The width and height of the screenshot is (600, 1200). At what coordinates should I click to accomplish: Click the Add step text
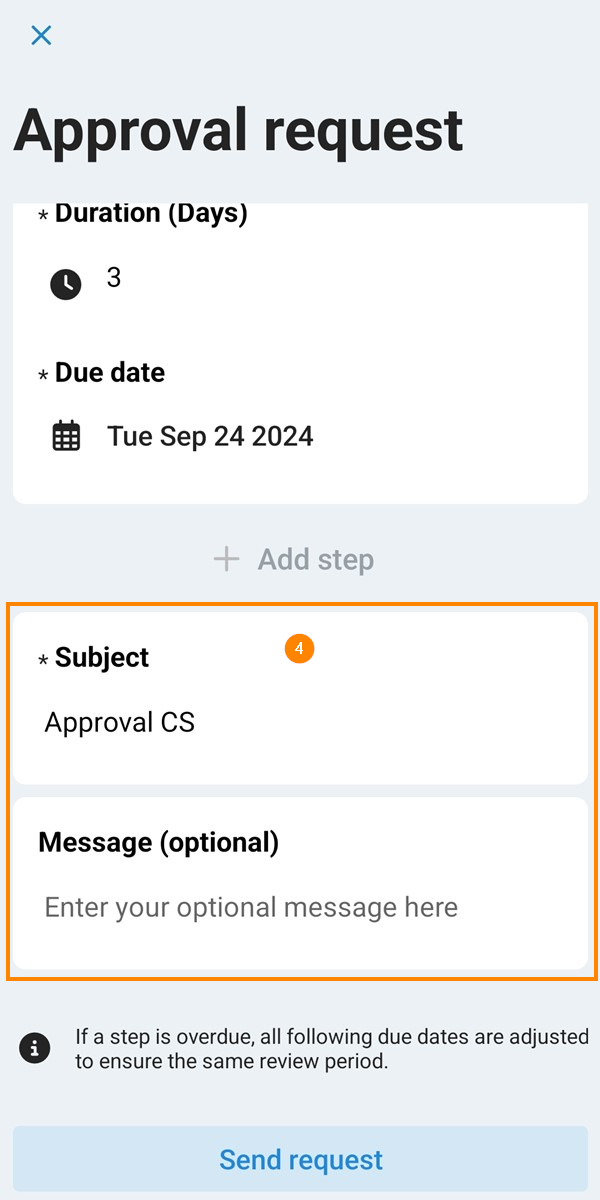(x=315, y=559)
